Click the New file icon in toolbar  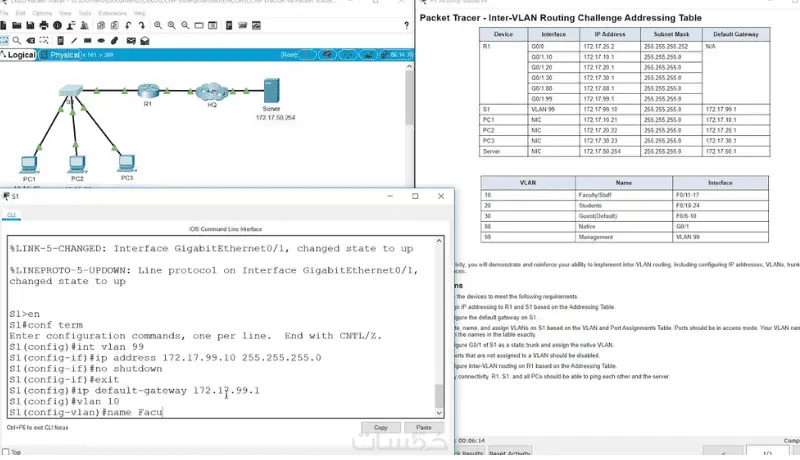pyautogui.click(x=4, y=25)
